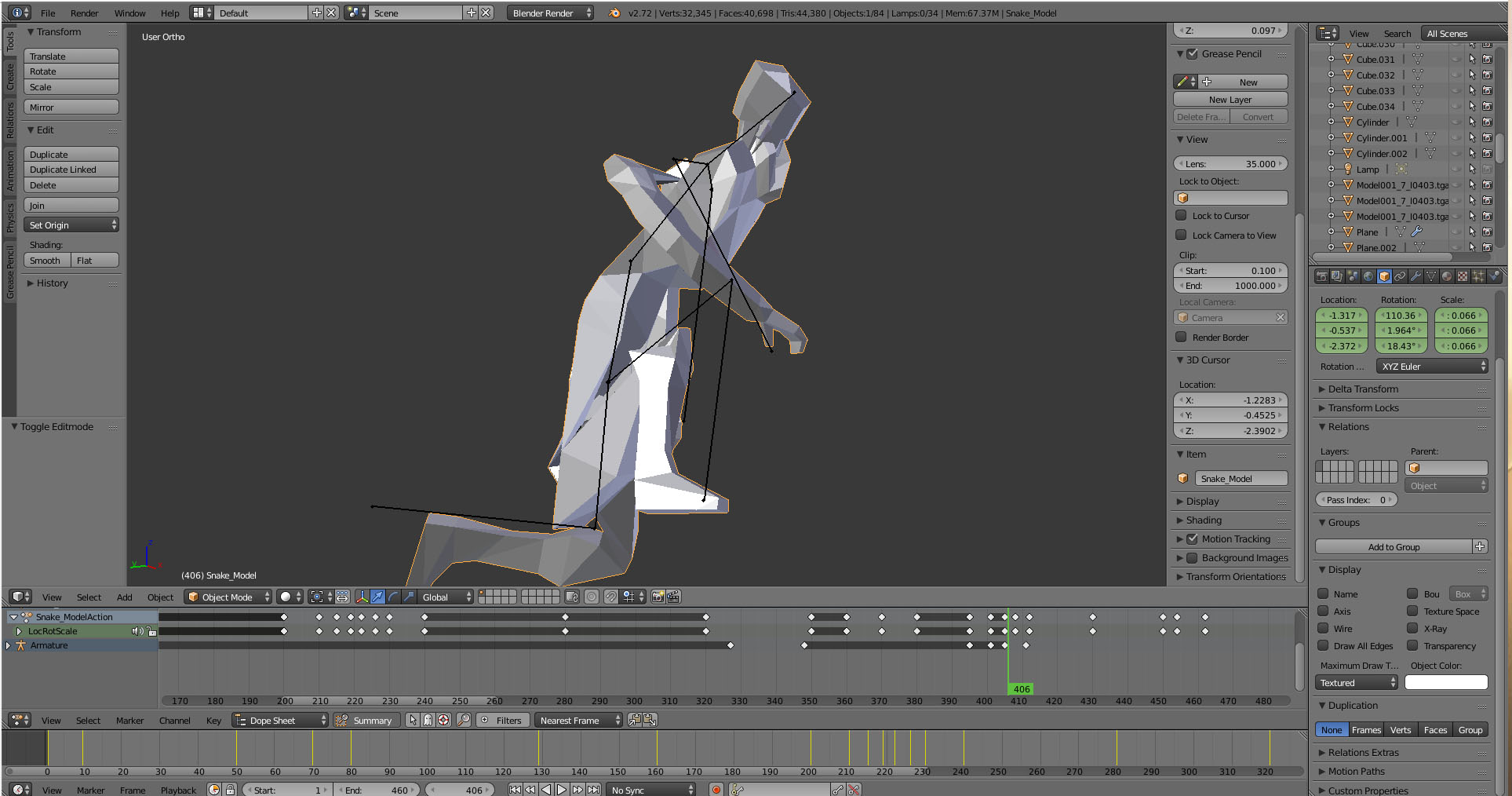
Task: Play the animation forward
Action: pyautogui.click(x=562, y=790)
